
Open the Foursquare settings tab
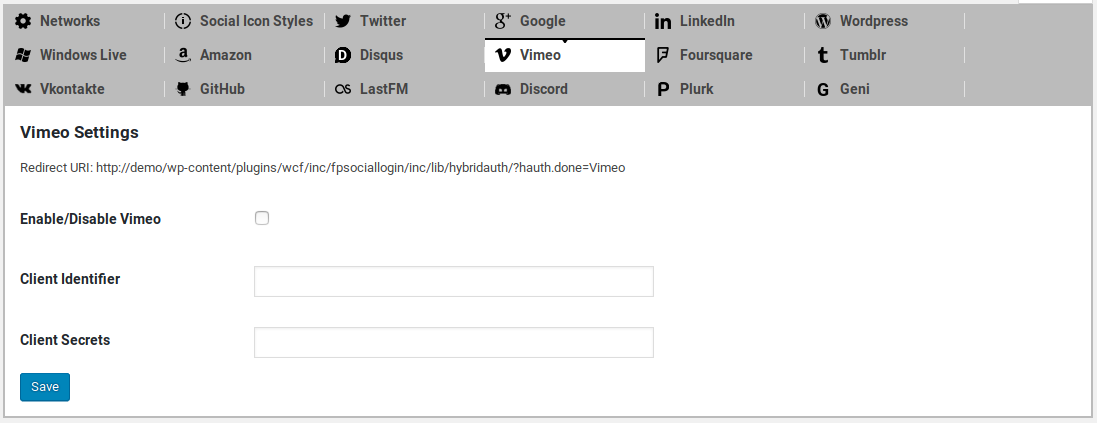[x=715, y=55]
